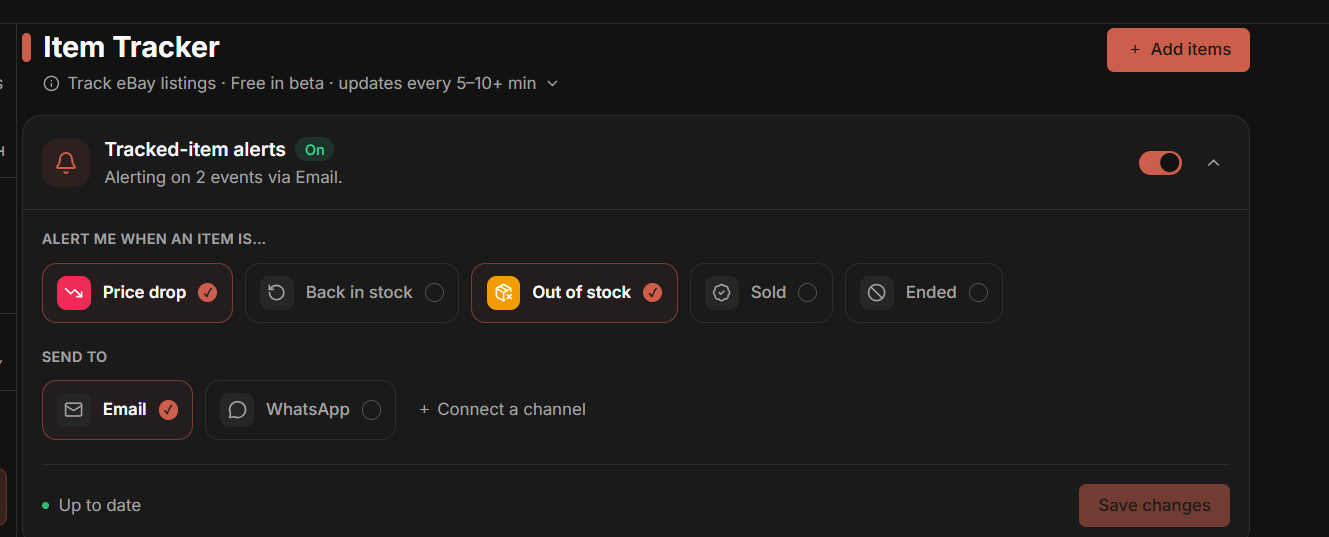The image size is (1329, 537).
Task: Turn off the Tracked-item alerts switch
Action: tap(1160, 163)
